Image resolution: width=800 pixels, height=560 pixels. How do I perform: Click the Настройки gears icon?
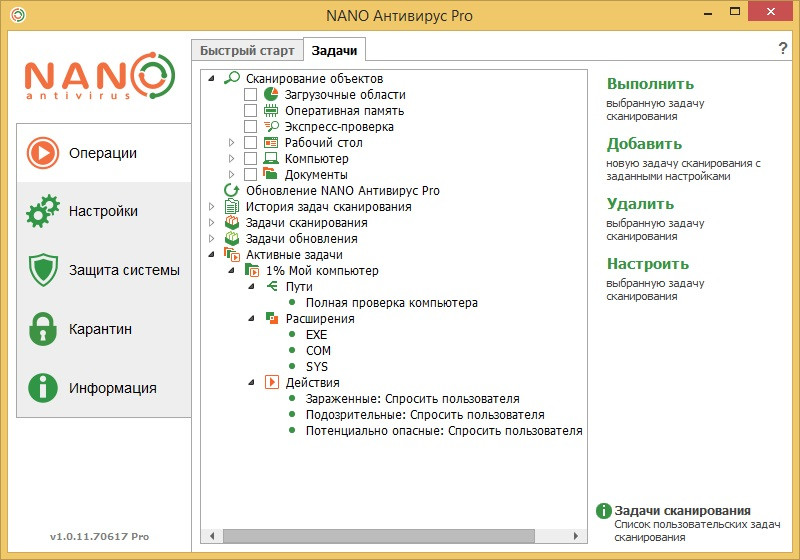coord(43,211)
